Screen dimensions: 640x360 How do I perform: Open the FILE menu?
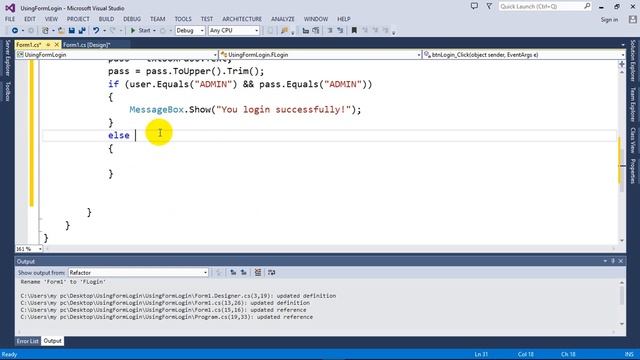10,19
